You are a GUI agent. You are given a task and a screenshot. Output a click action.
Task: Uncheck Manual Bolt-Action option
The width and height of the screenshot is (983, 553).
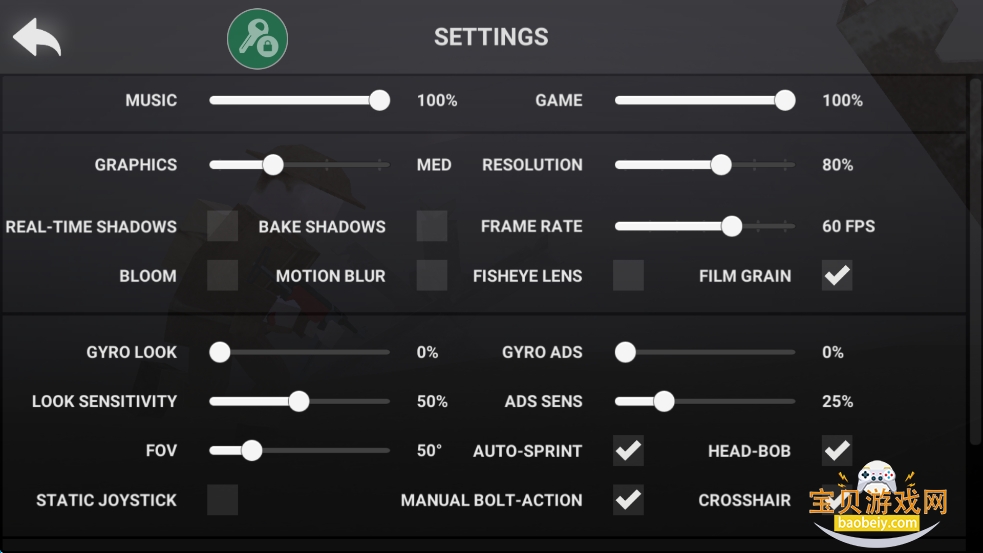point(628,499)
